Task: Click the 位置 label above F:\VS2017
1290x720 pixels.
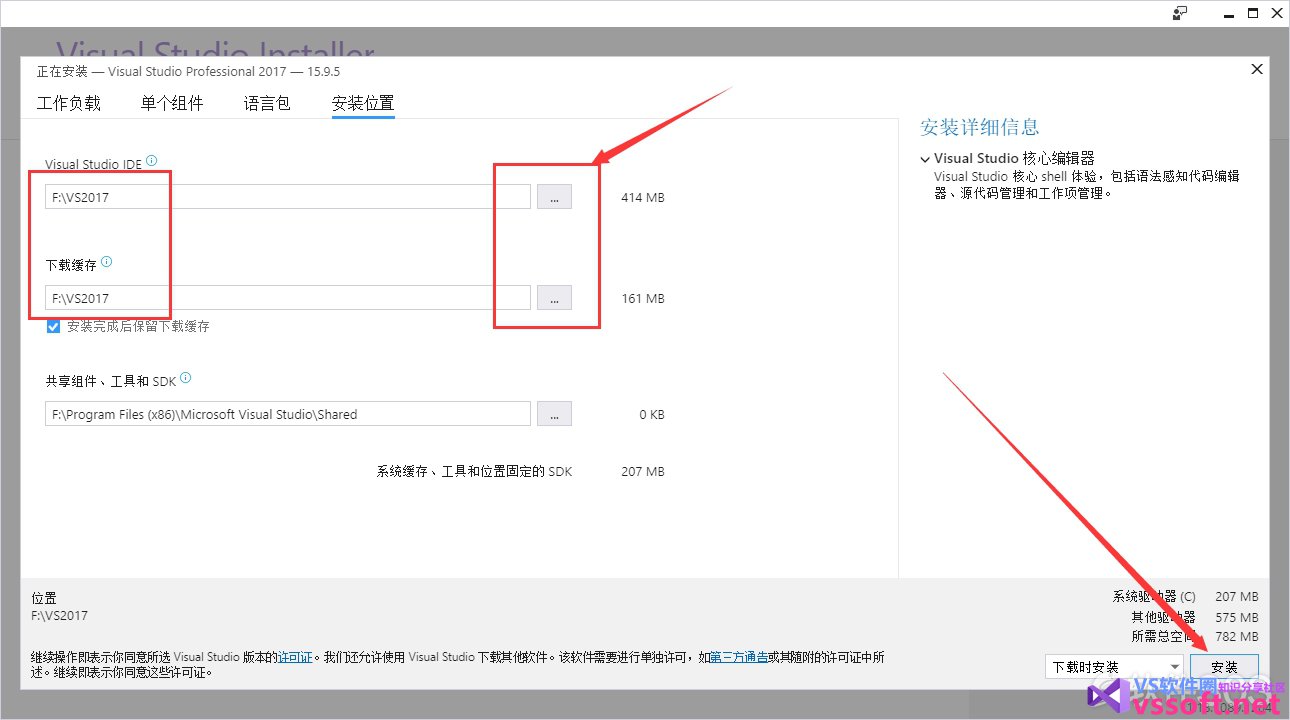Action: click(x=44, y=597)
